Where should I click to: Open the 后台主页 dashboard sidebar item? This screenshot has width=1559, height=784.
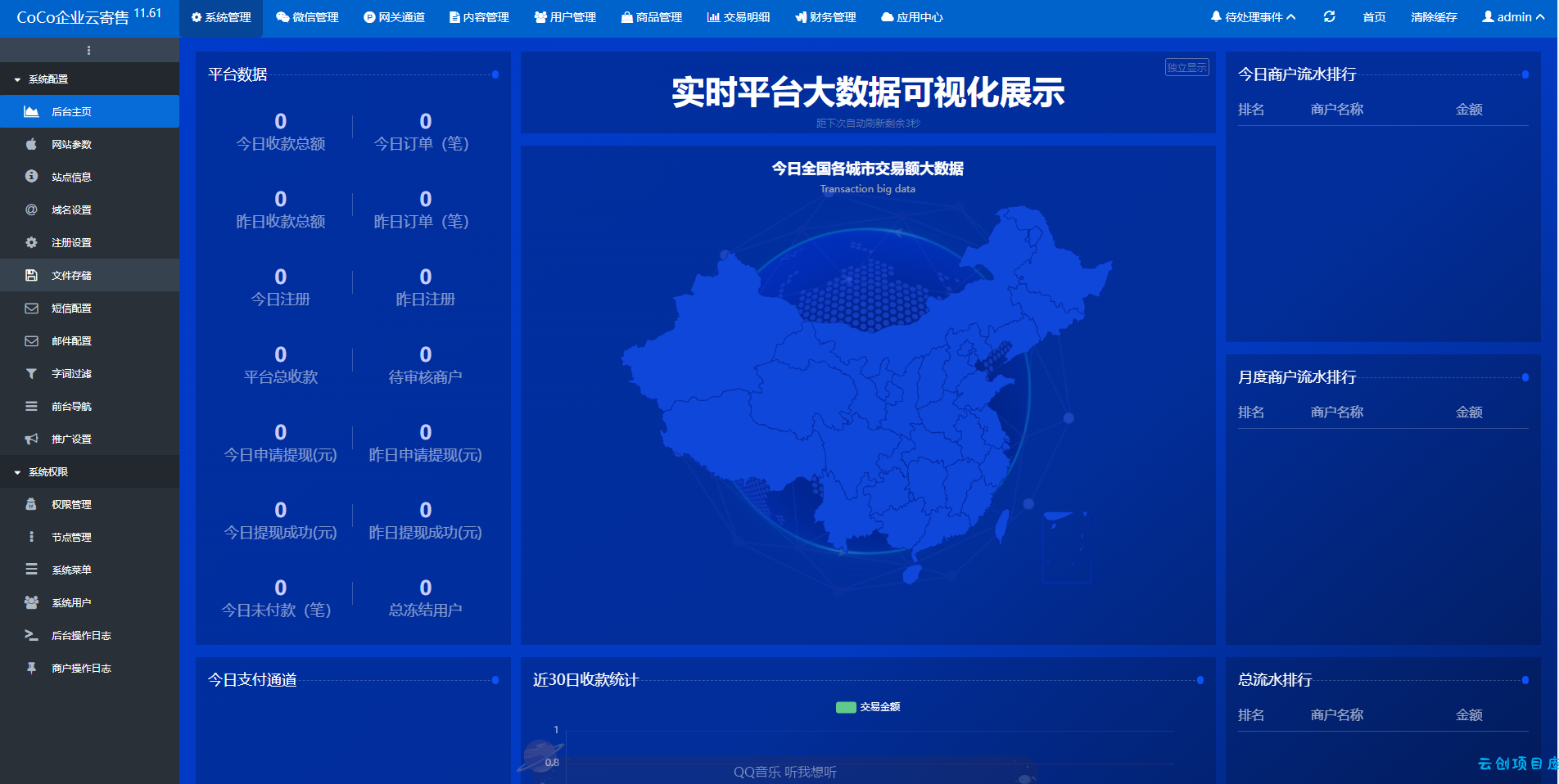point(89,111)
